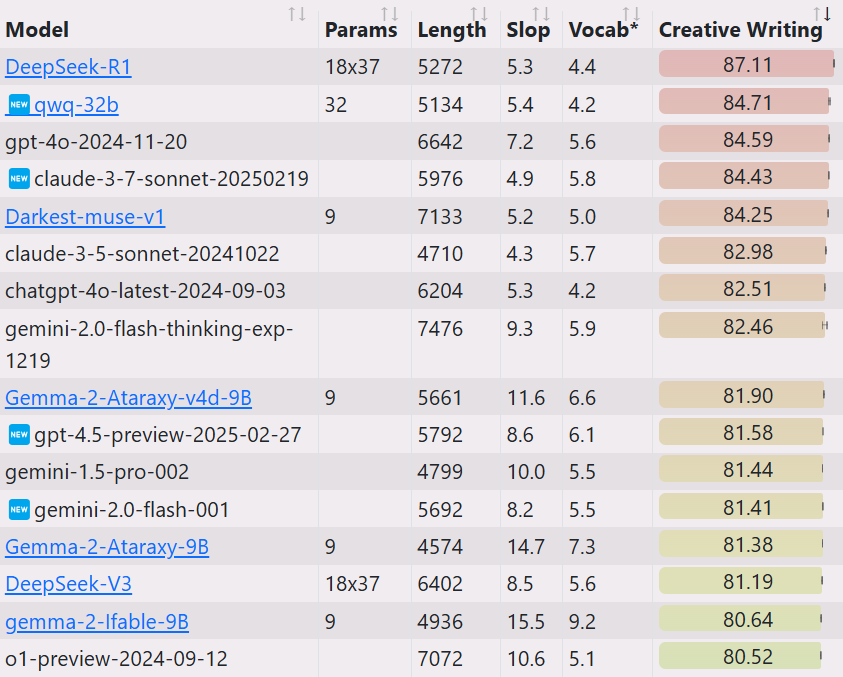This screenshot has width=843, height=677.
Task: Open the Gemma-2-Ataraxy-9B model link
Action: (x=107, y=546)
